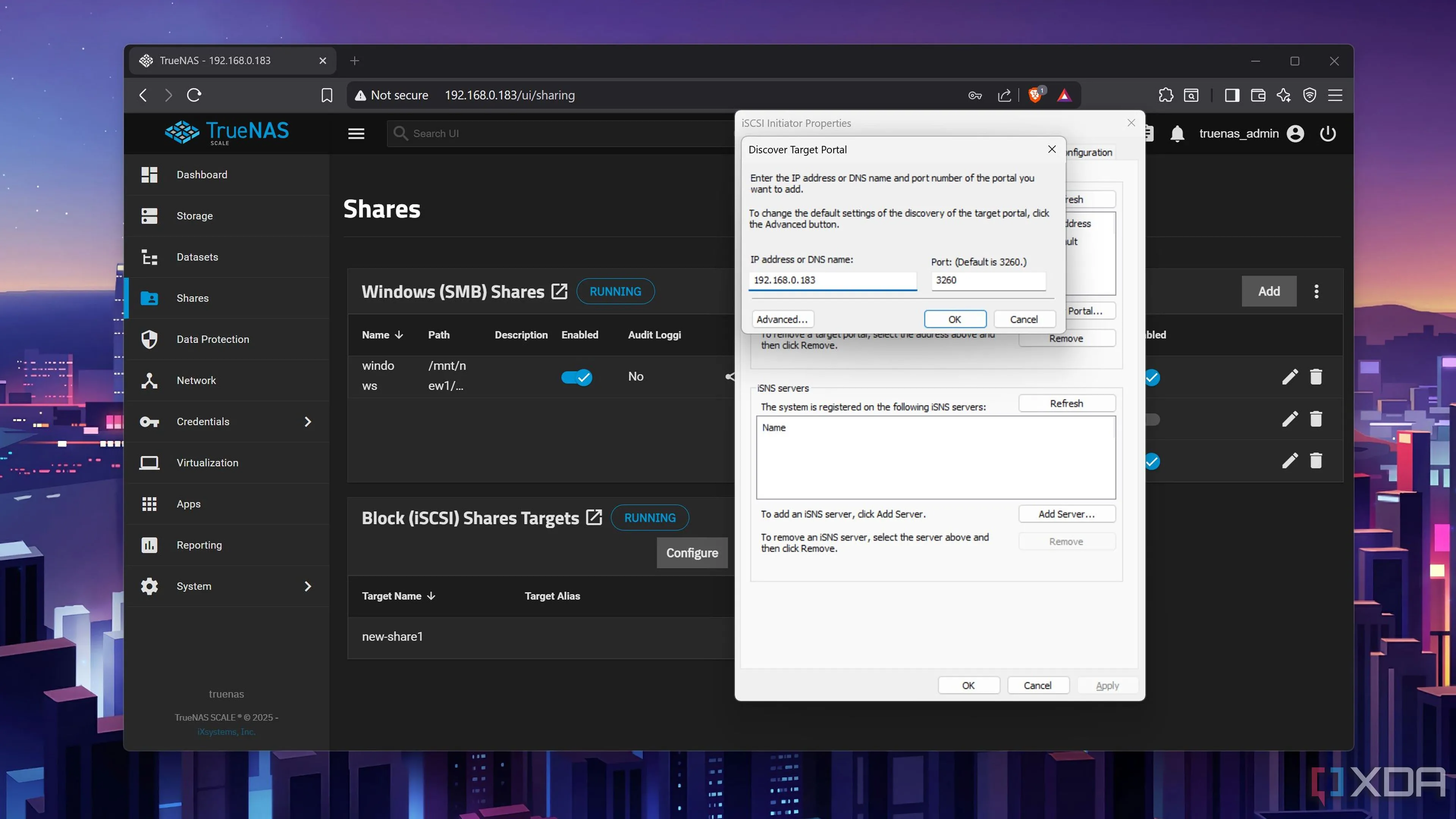Click the IP address or DNS name field

pyautogui.click(x=833, y=280)
